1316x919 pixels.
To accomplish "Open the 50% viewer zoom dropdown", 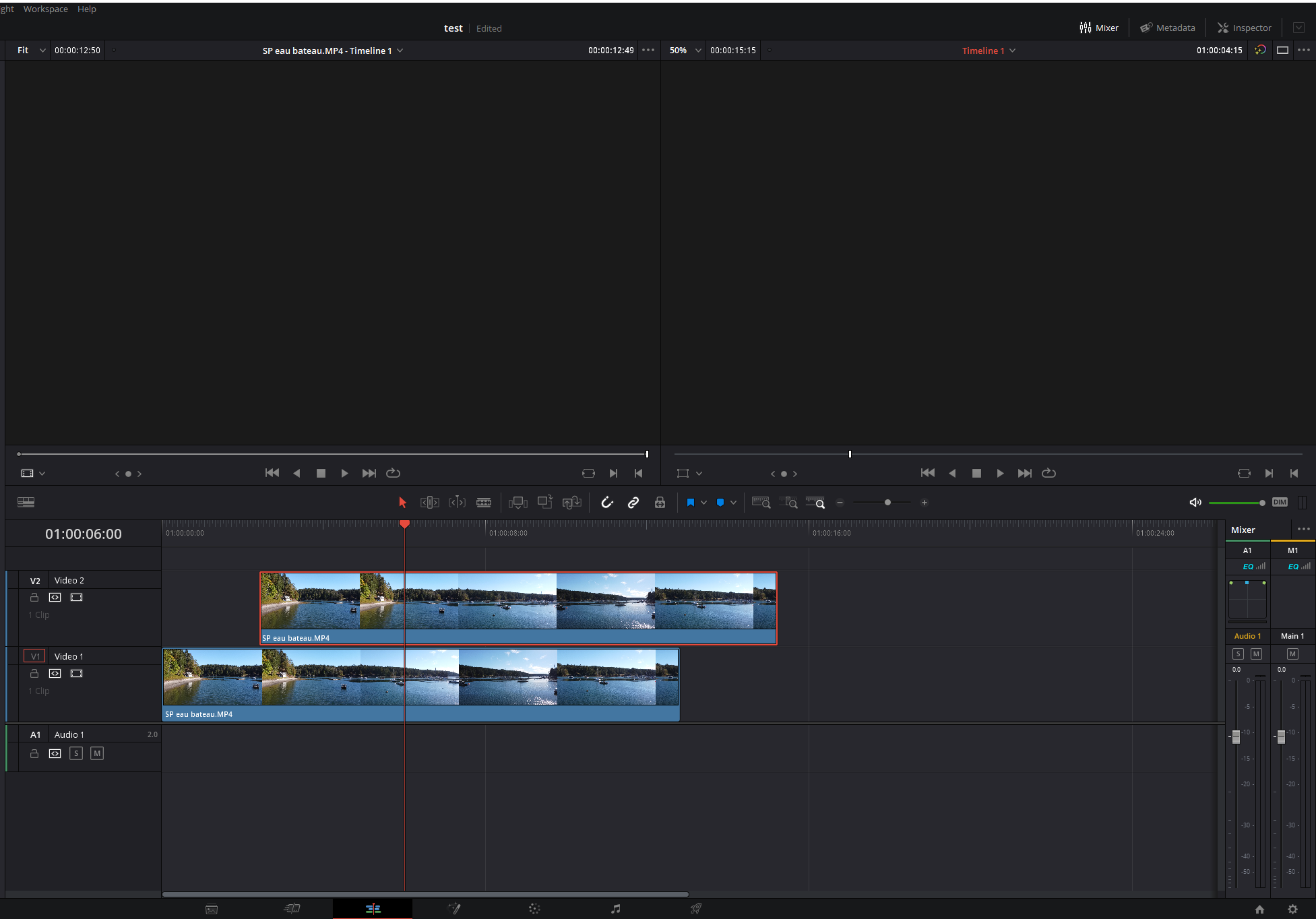I will click(x=685, y=51).
